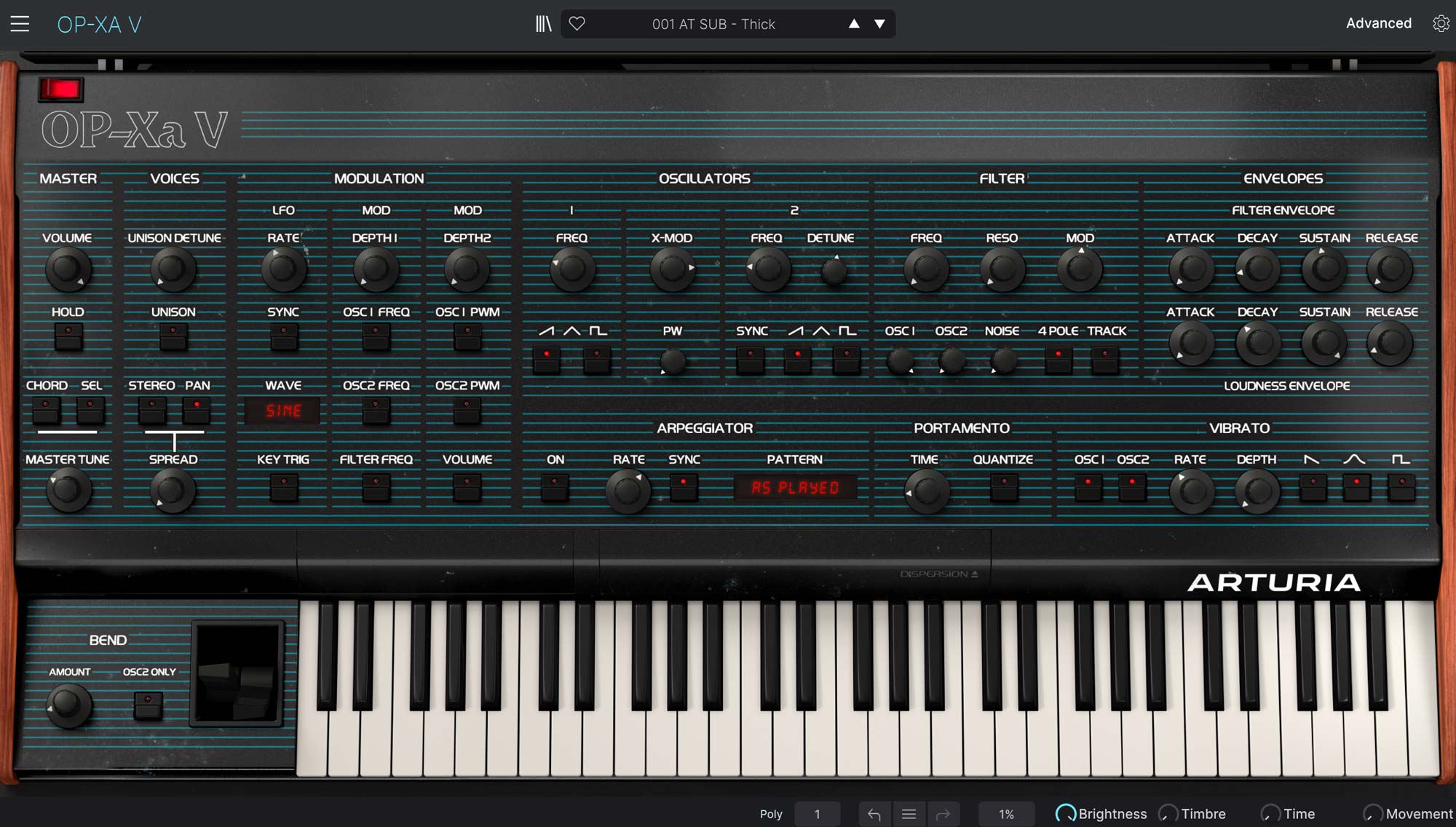Click the Brightness macro knob
Screen dimensions: 1456x827
click(1066, 814)
